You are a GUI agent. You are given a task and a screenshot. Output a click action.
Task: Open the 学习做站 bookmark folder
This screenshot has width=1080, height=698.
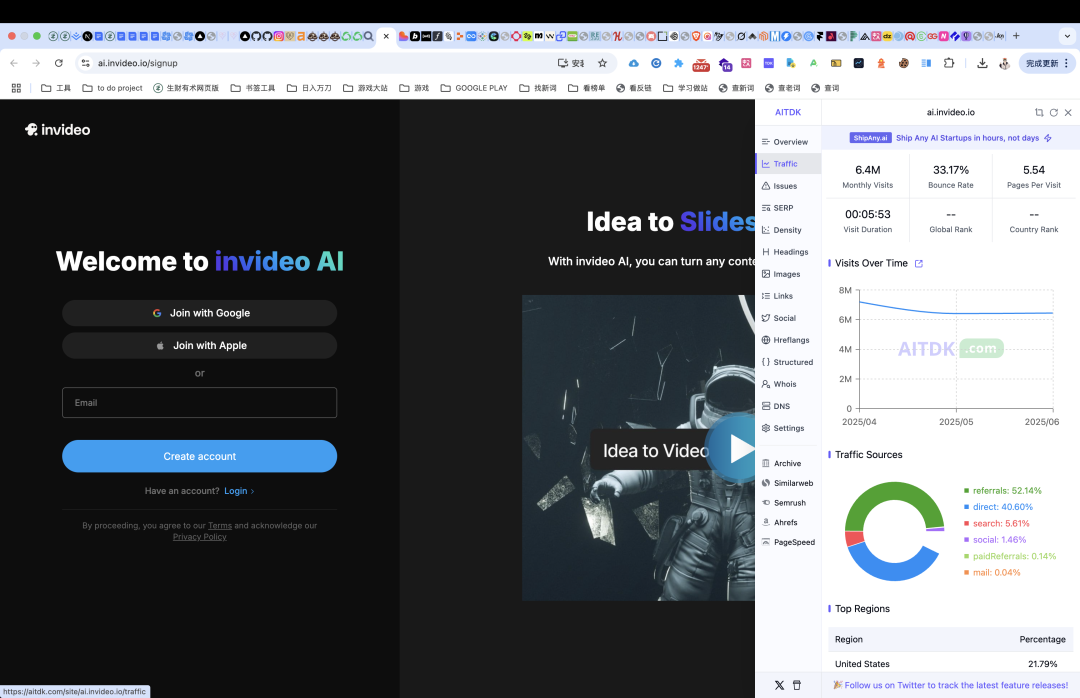[685, 88]
